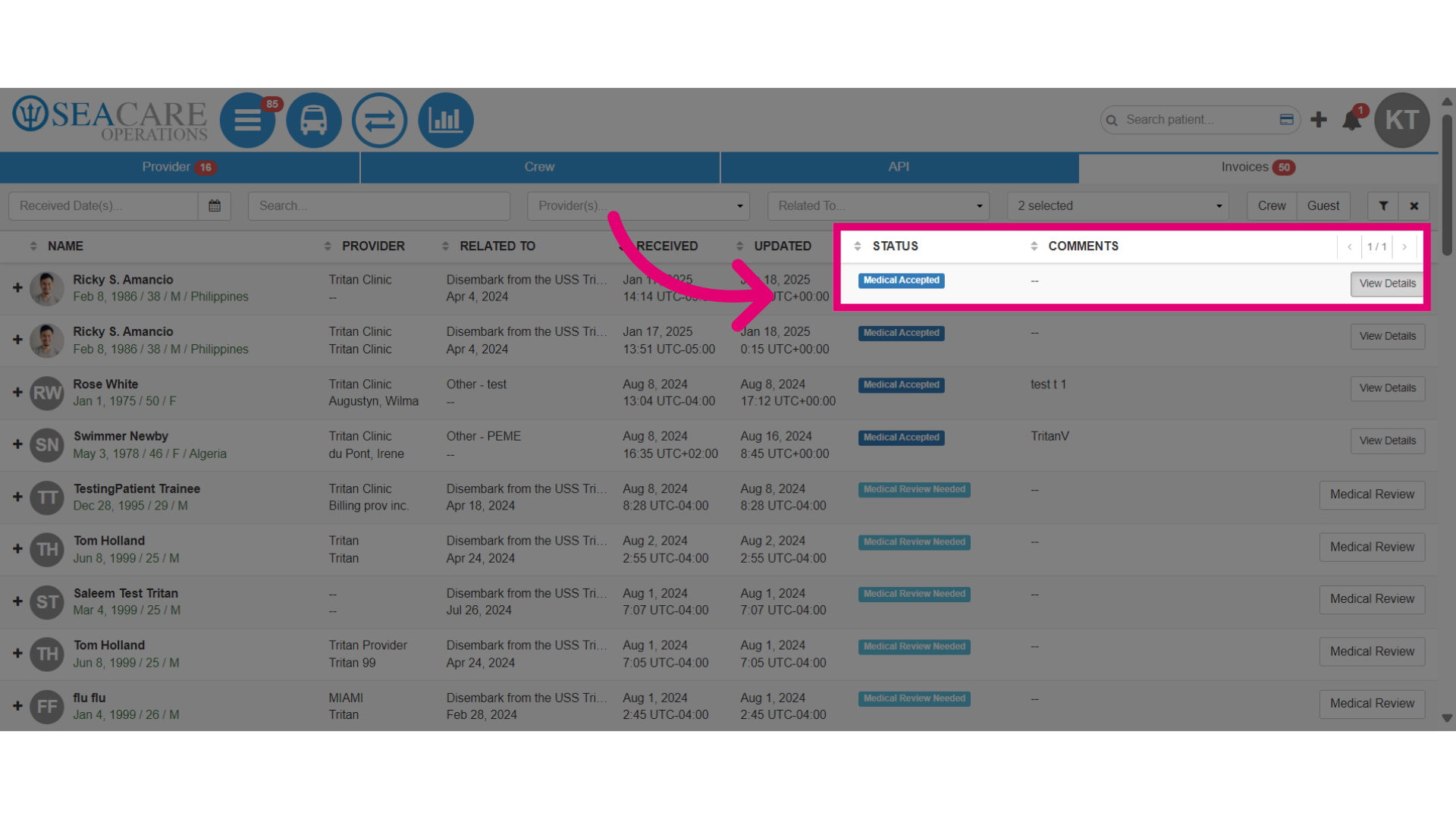Switch to the Provider tab
This screenshot has height=819, width=1456.
coord(180,167)
